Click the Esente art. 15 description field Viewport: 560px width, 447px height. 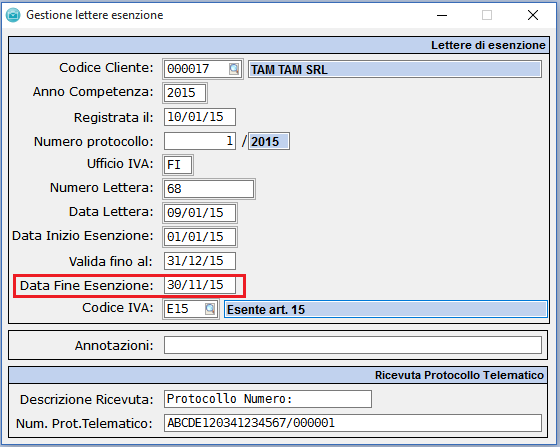point(386,309)
